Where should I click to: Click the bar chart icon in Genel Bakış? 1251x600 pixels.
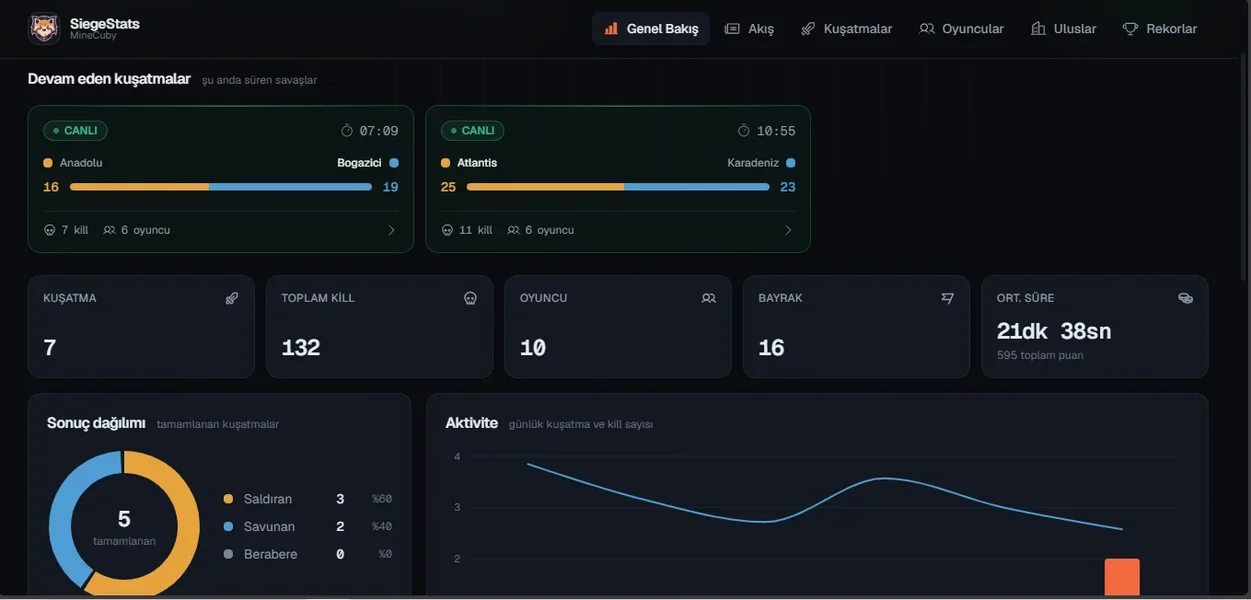611,29
